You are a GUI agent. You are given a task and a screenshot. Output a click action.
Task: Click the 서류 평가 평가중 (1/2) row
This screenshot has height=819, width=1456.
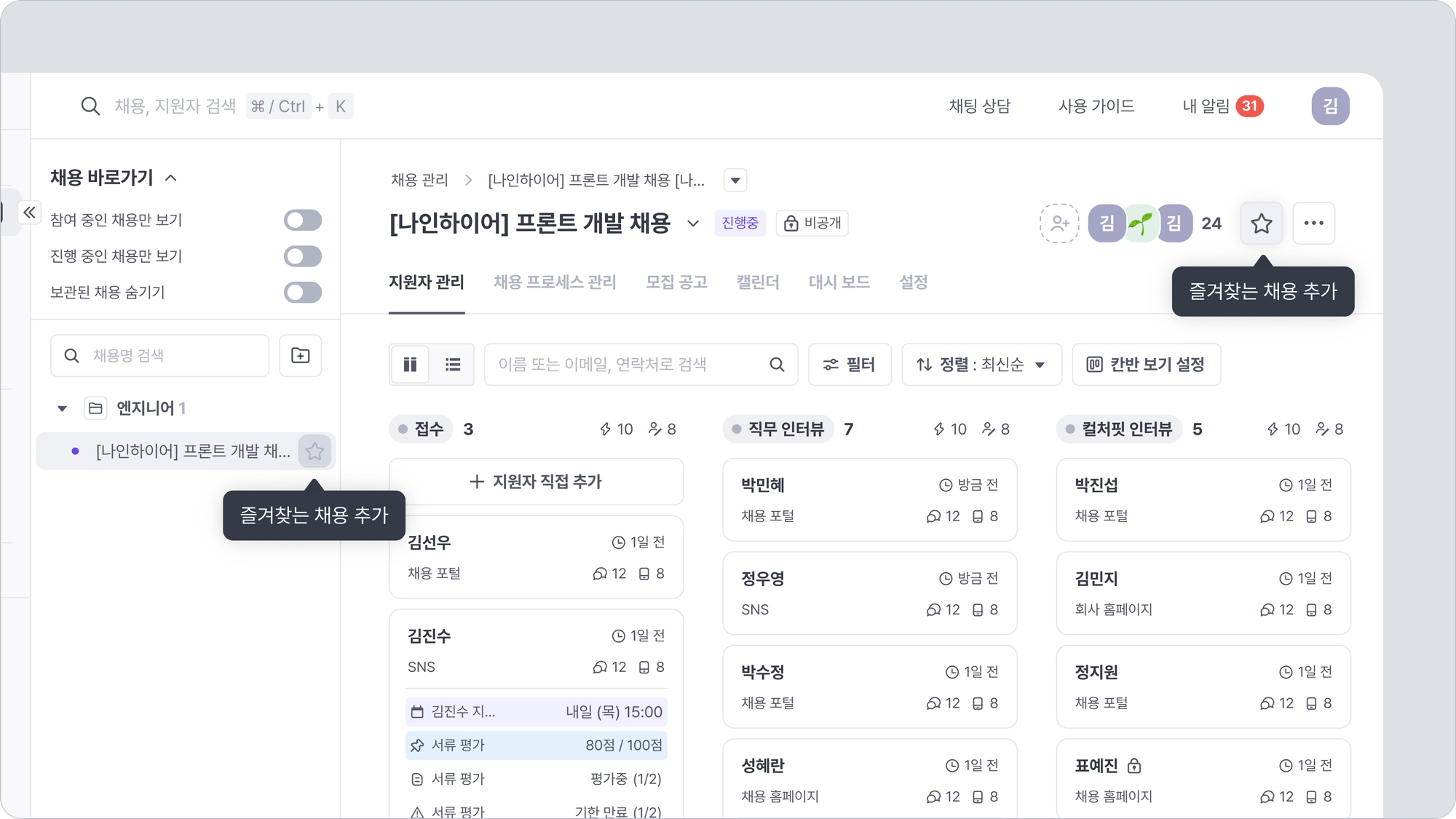click(x=537, y=779)
